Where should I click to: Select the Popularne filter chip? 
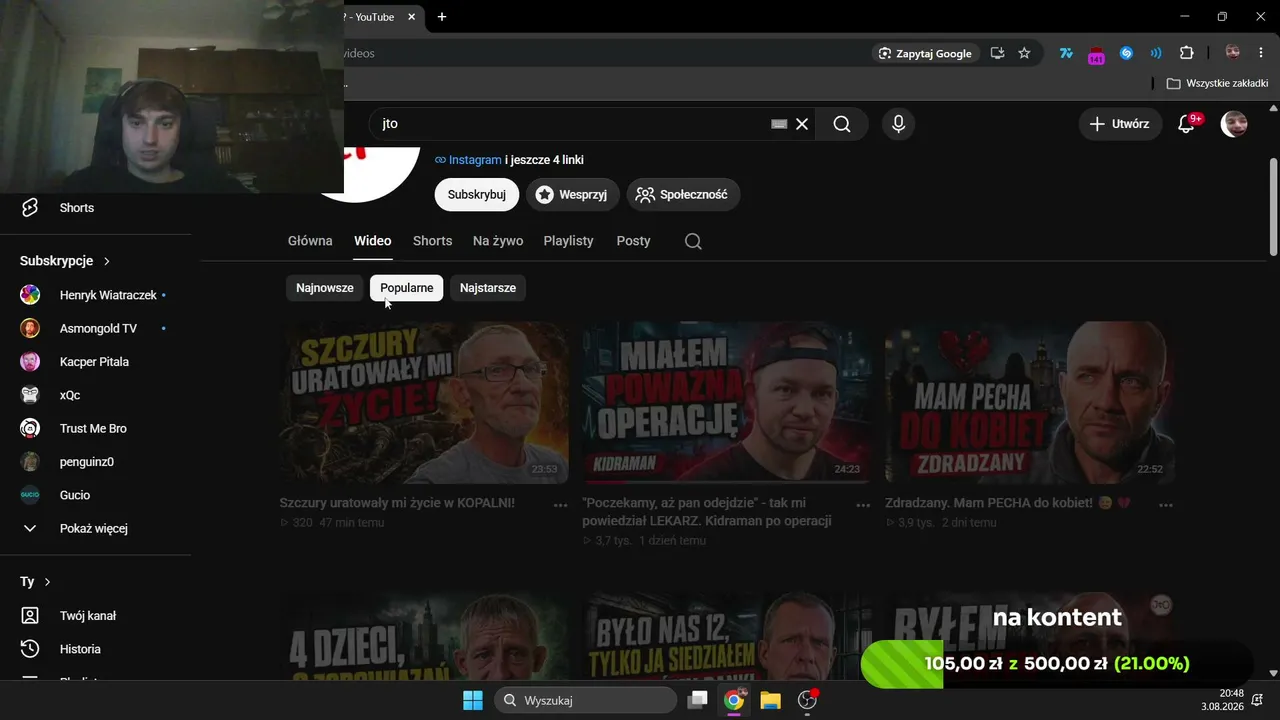coord(407,288)
